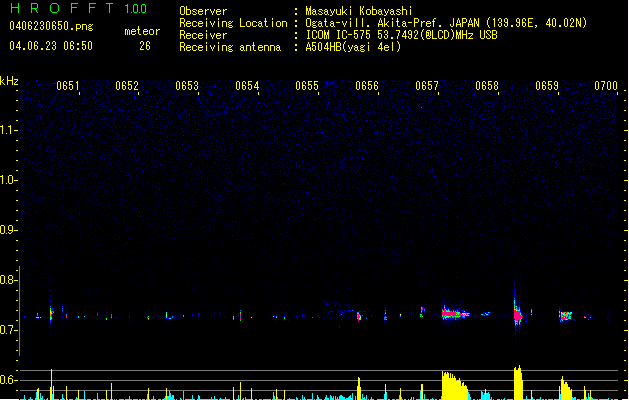
Task: Click the Observer label
Action: (x=203, y=11)
